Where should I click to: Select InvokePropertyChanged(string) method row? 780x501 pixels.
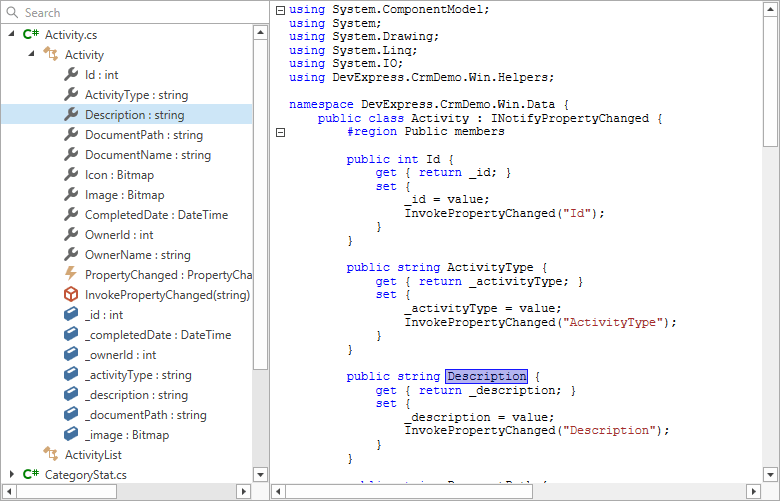tap(167, 295)
